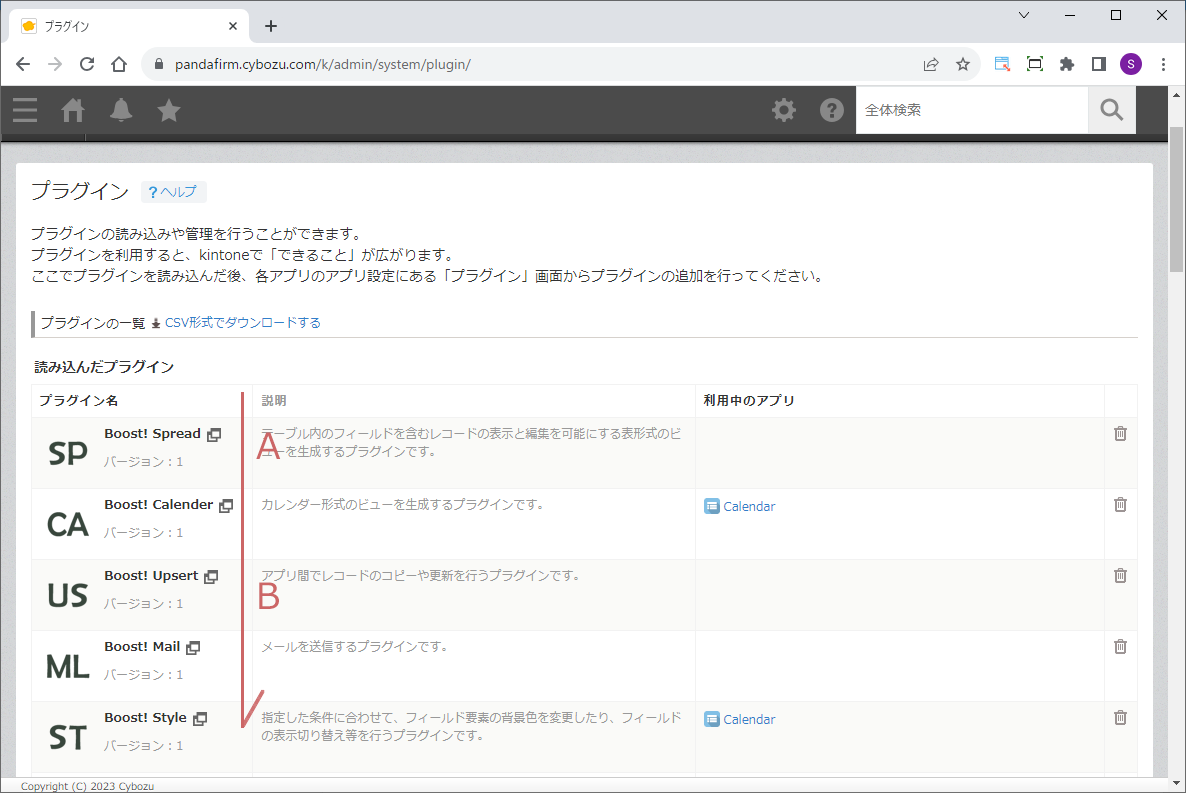Open the notifications bell icon
1186x793 pixels.
point(121,110)
